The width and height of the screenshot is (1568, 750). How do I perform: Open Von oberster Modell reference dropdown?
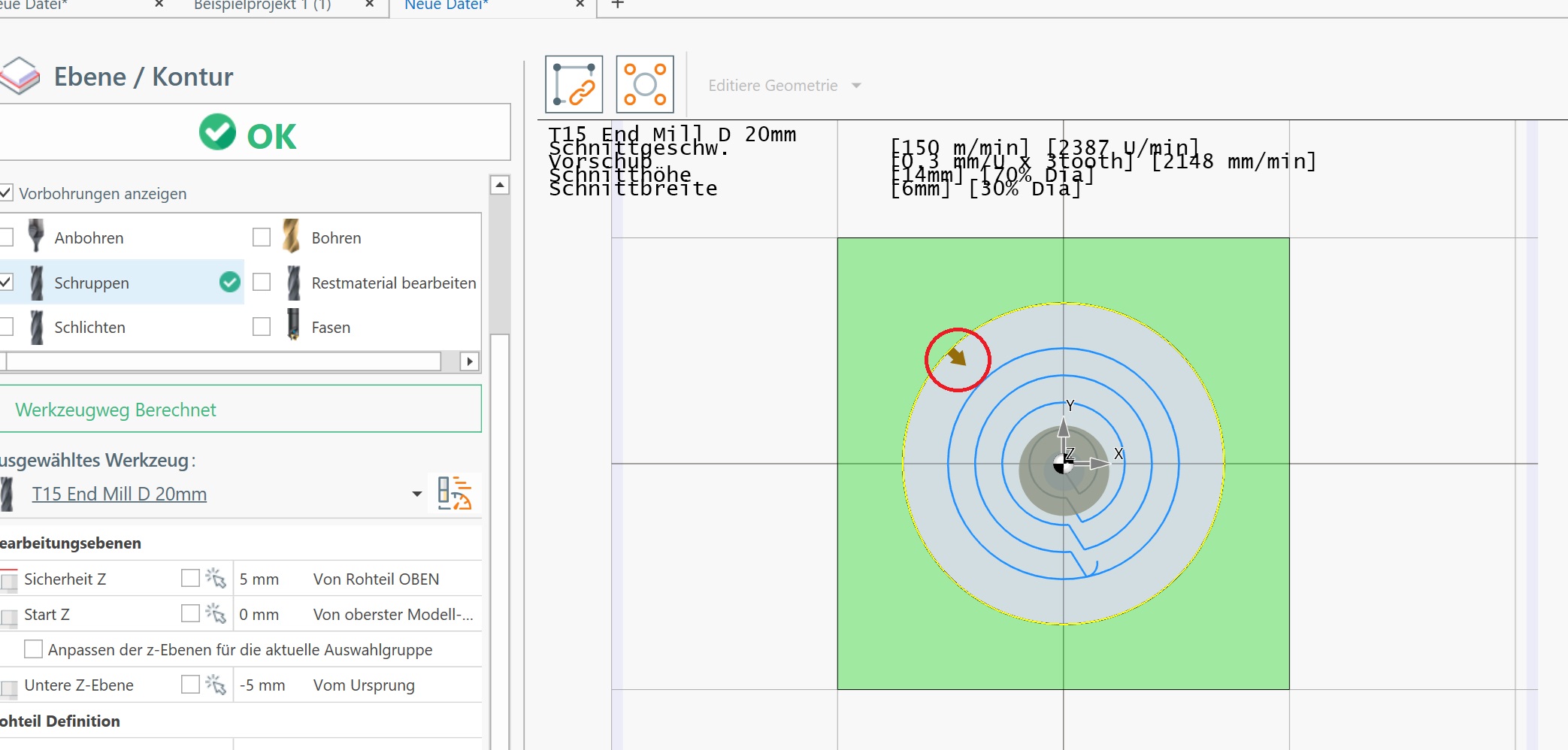(x=393, y=614)
